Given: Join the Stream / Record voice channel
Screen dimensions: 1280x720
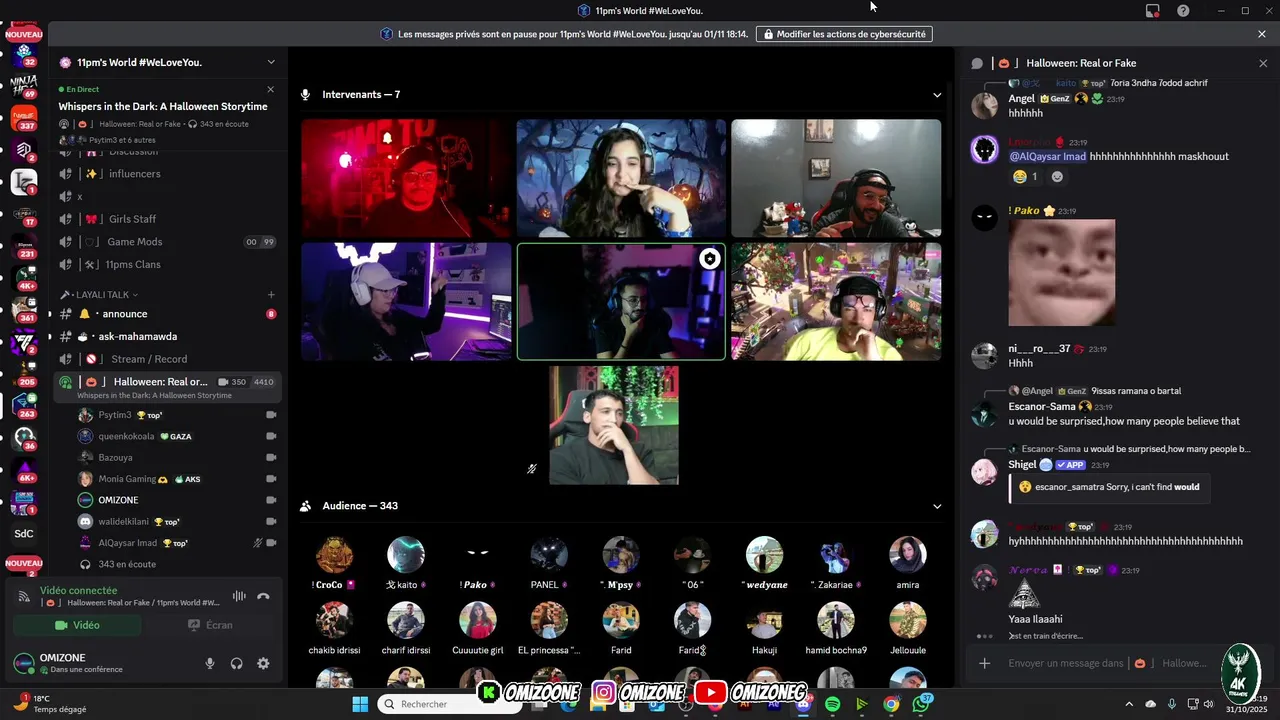Looking at the screenshot, I should (x=167, y=359).
